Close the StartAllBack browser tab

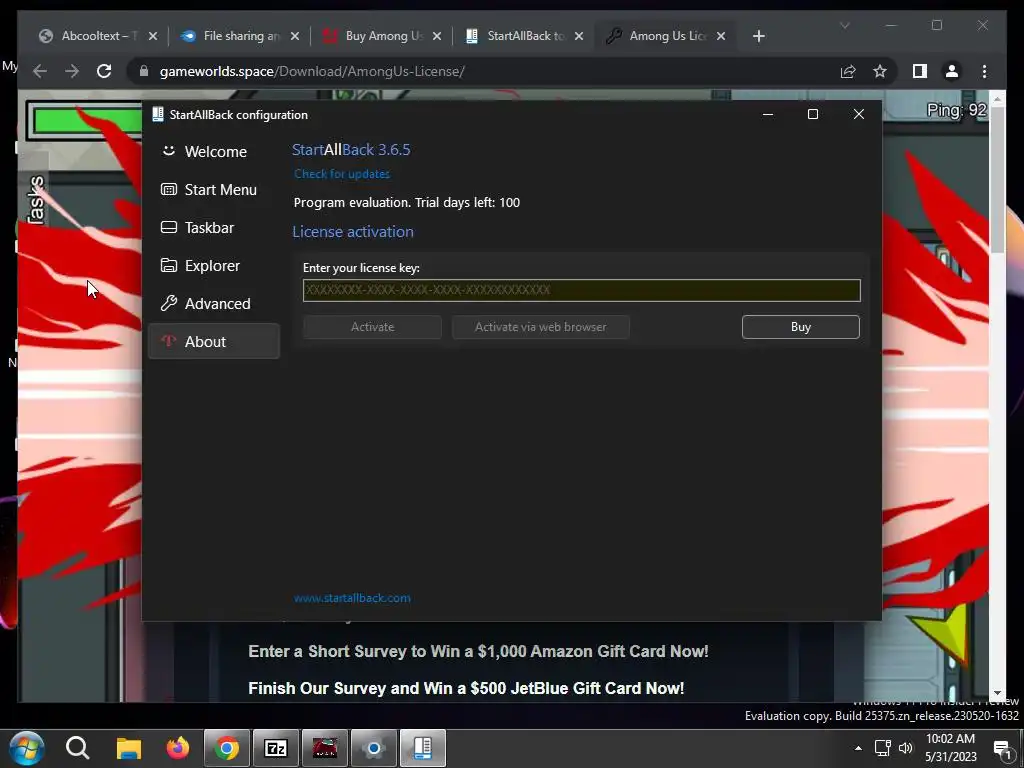pos(579,36)
